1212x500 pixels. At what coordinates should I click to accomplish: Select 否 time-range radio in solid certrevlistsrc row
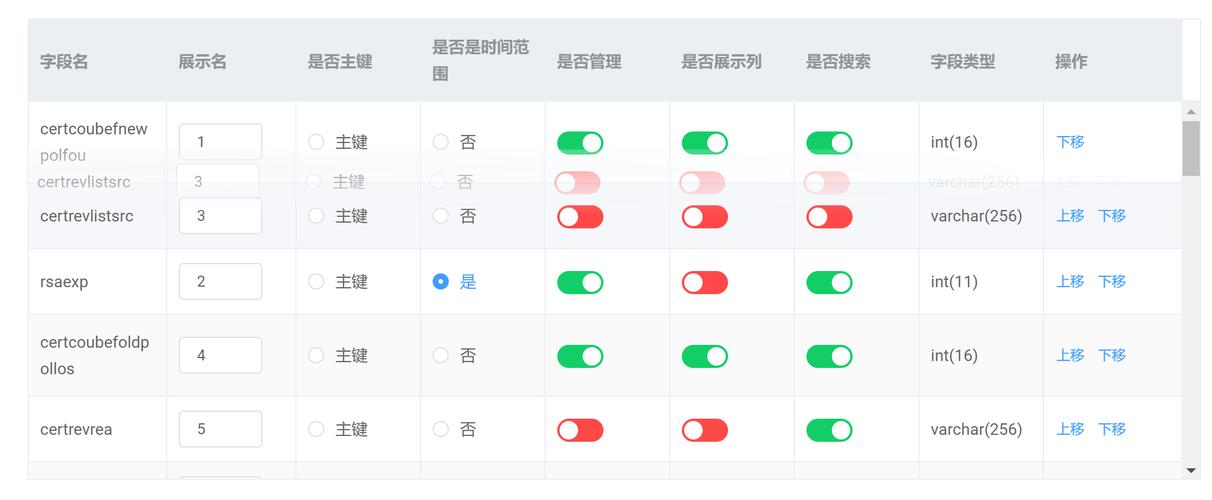[441, 216]
